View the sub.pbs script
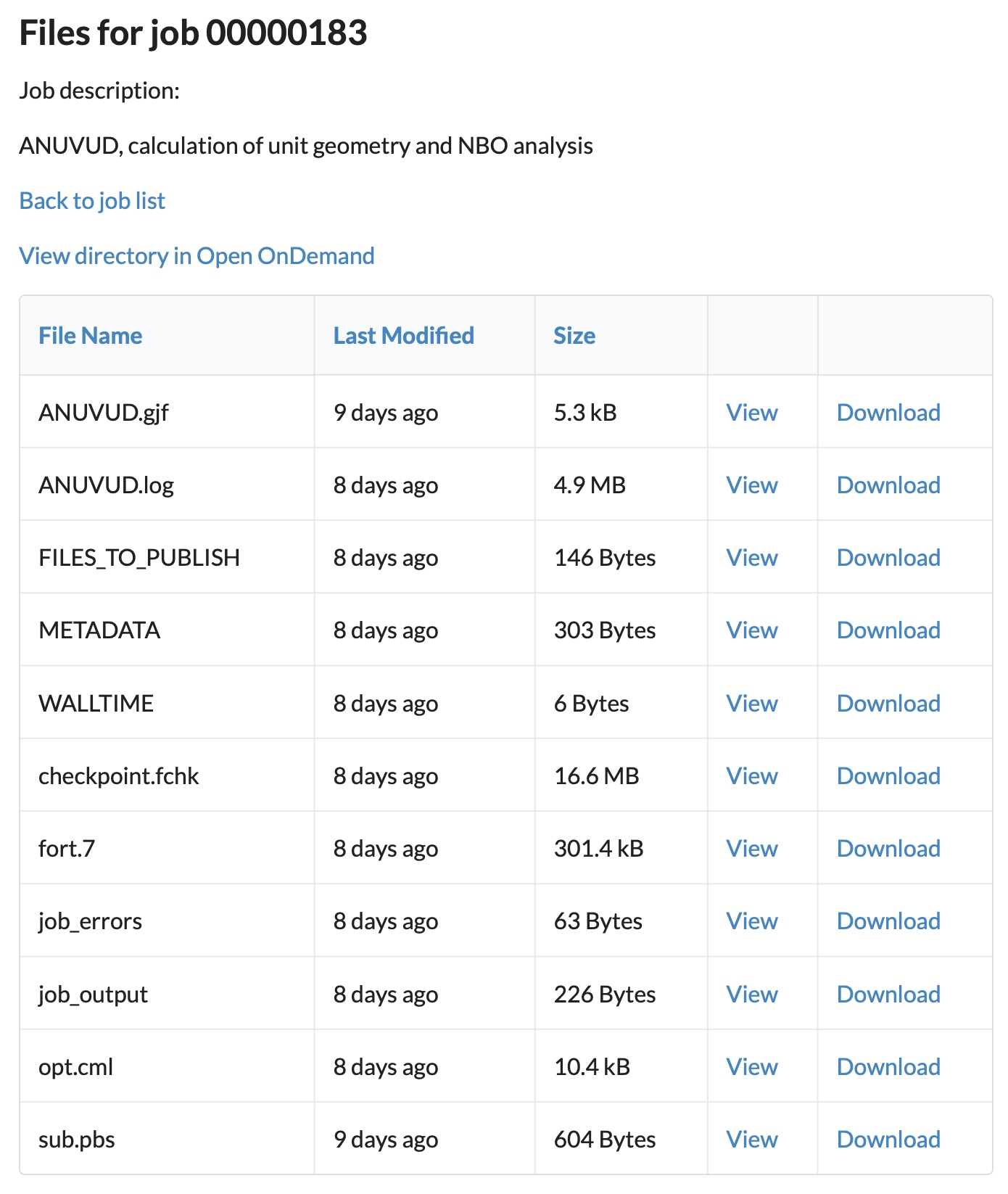This screenshot has width=1008, height=1194. point(751,1140)
